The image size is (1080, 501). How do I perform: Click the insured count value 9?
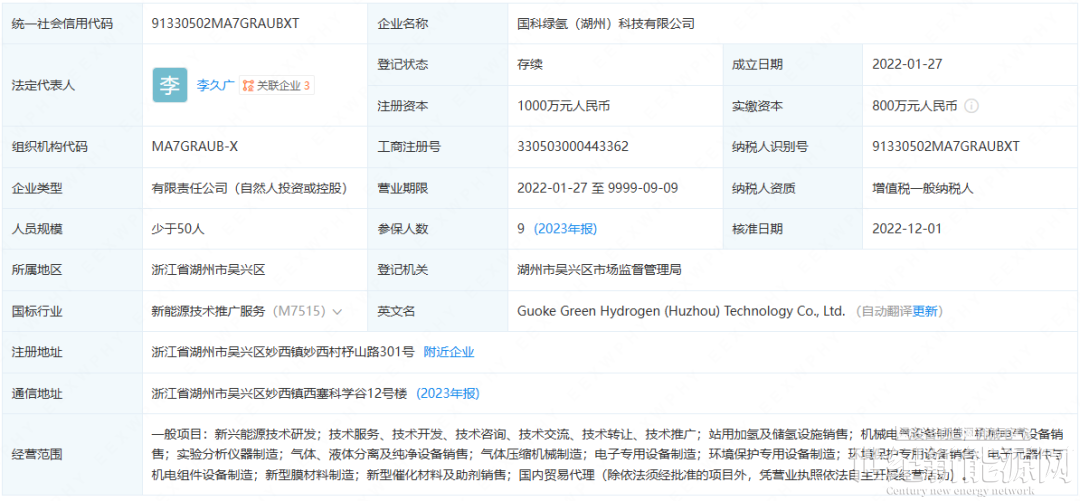[521, 229]
